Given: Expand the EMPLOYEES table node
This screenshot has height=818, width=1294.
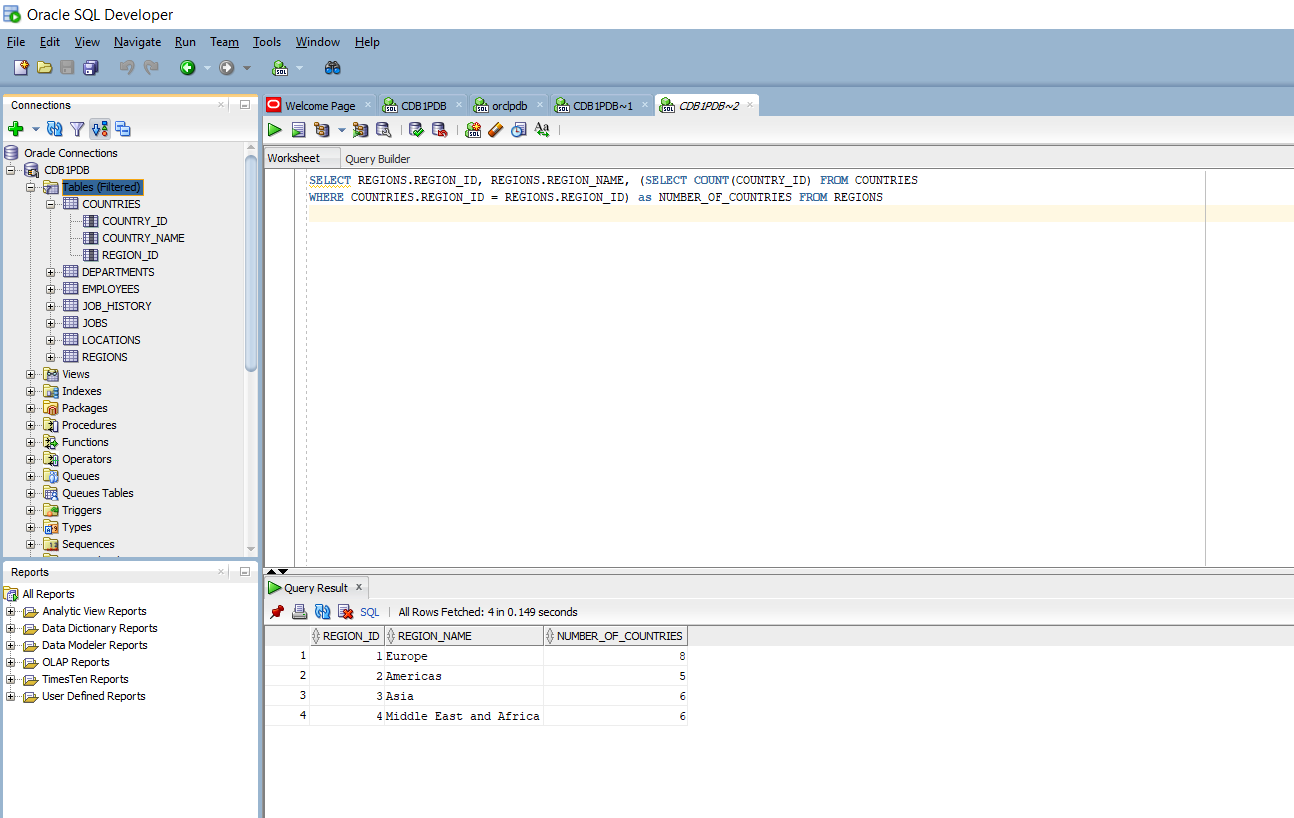Looking at the screenshot, I should click(x=51, y=289).
